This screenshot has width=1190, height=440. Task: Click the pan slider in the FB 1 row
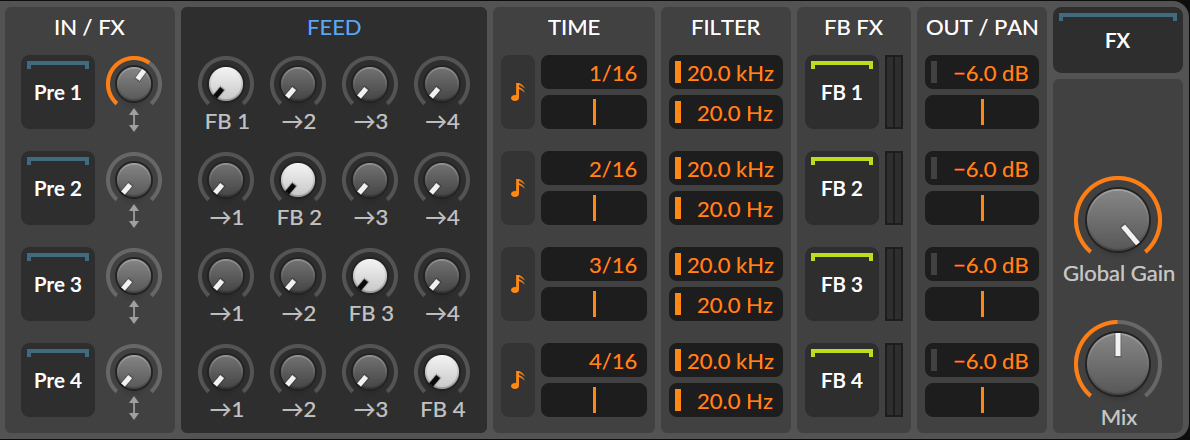point(982,112)
